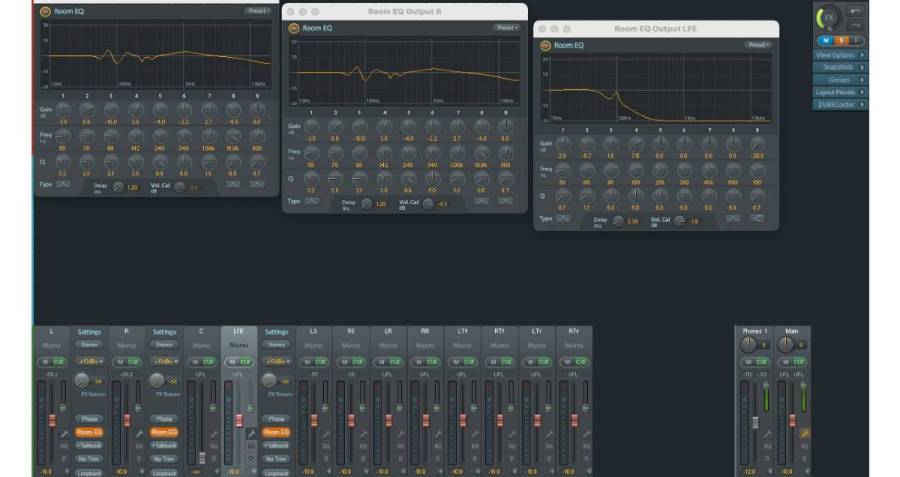
Task: Toggle Room EQ power button in Output LFE window
Action: coord(545,45)
